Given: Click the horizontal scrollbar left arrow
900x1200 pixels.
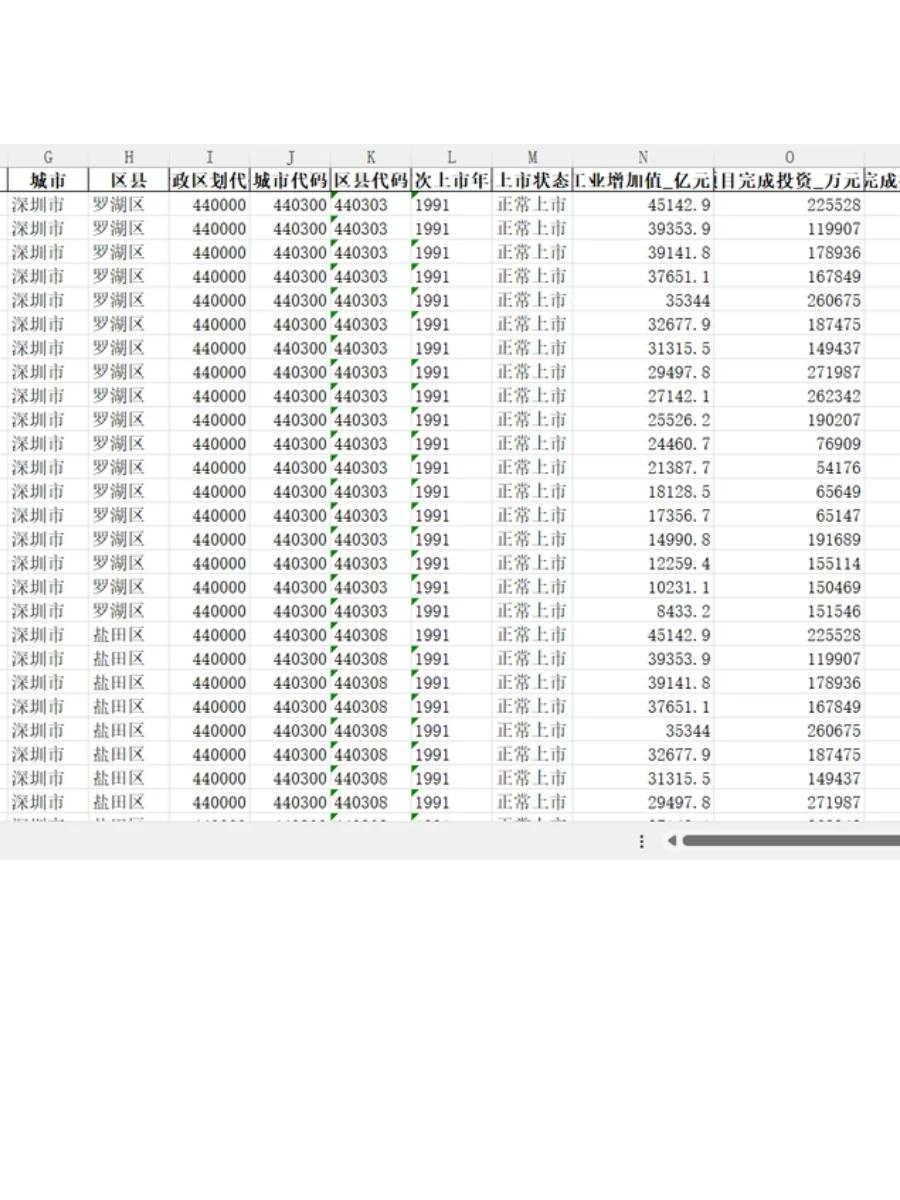Looking at the screenshot, I should tap(672, 841).
